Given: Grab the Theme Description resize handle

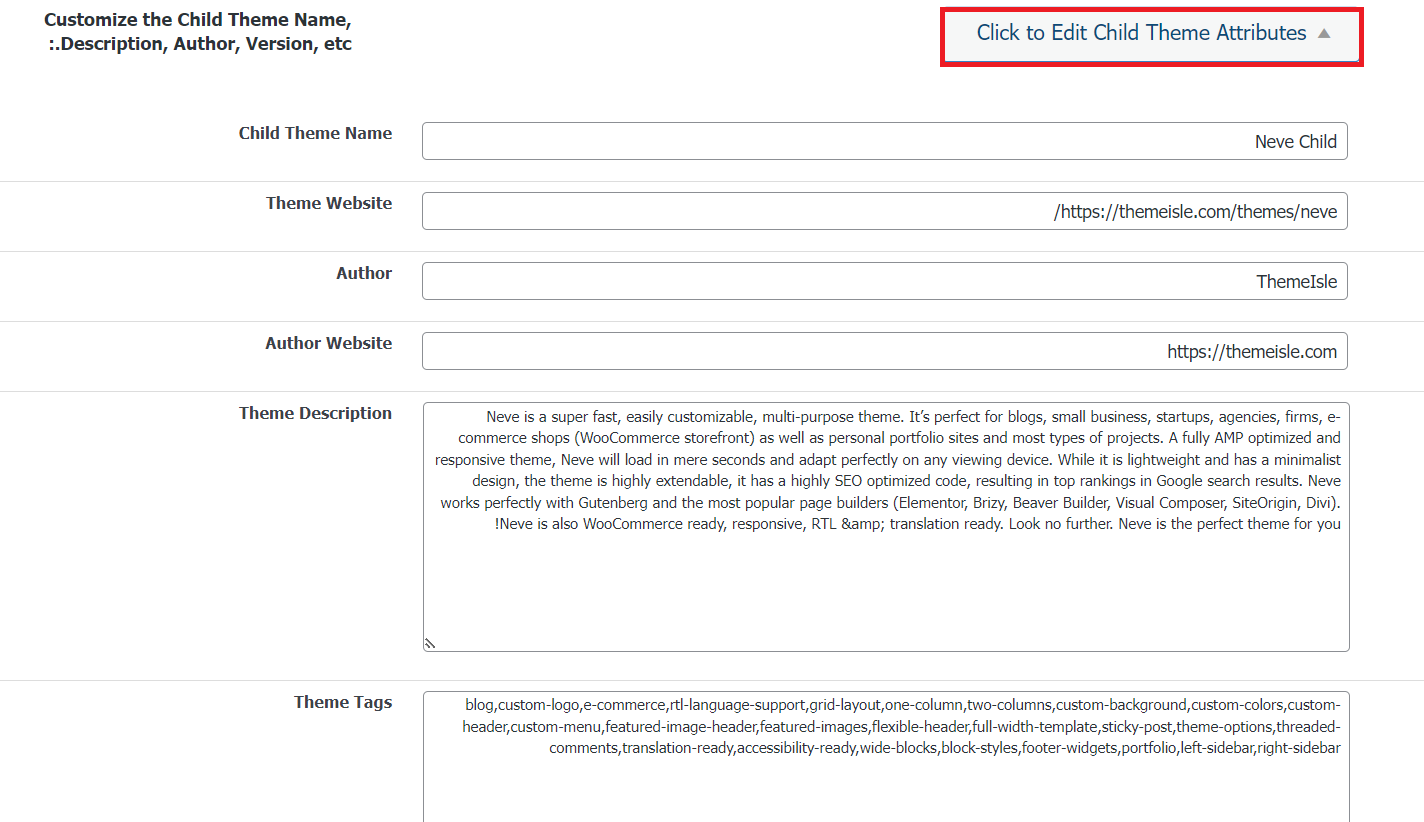Looking at the screenshot, I should click(x=430, y=644).
